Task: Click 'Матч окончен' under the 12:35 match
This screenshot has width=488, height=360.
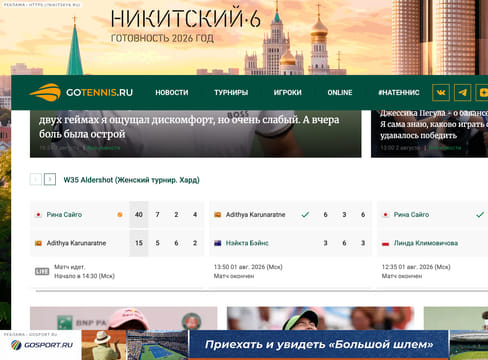Action: point(402,276)
